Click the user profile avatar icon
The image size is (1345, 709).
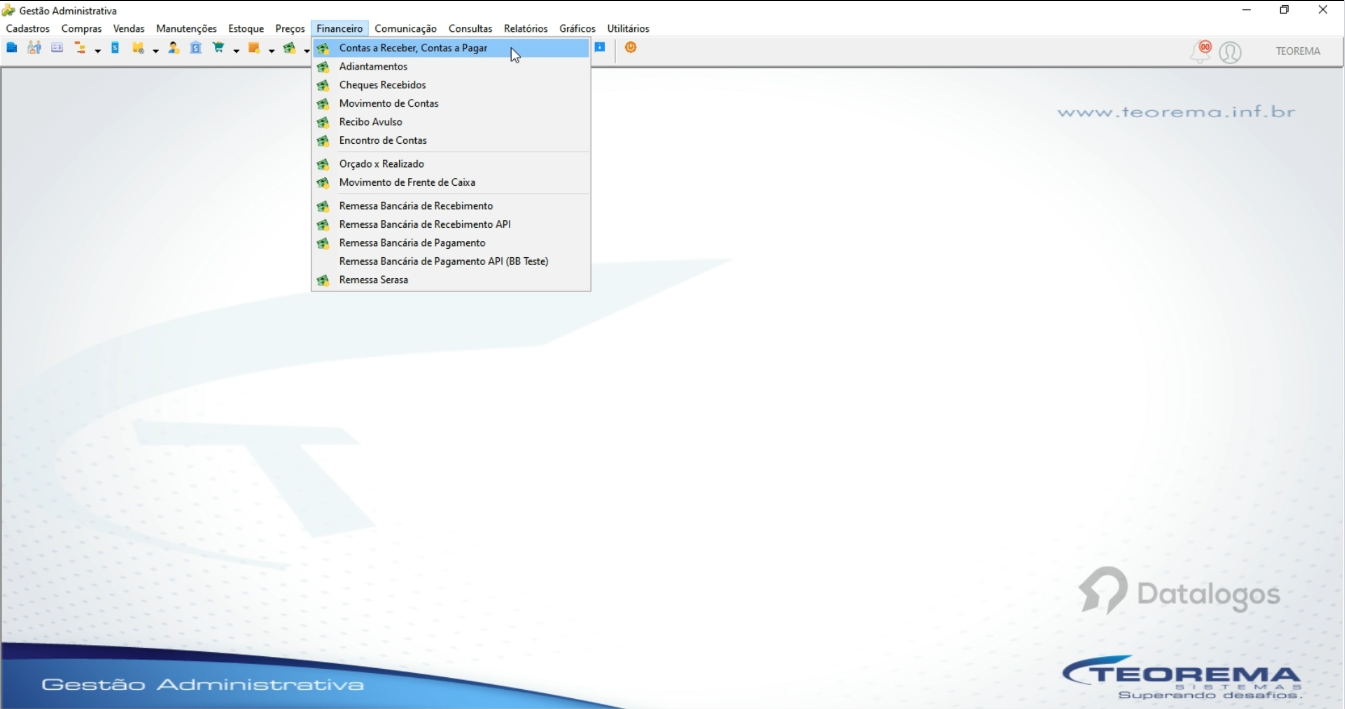1231,52
